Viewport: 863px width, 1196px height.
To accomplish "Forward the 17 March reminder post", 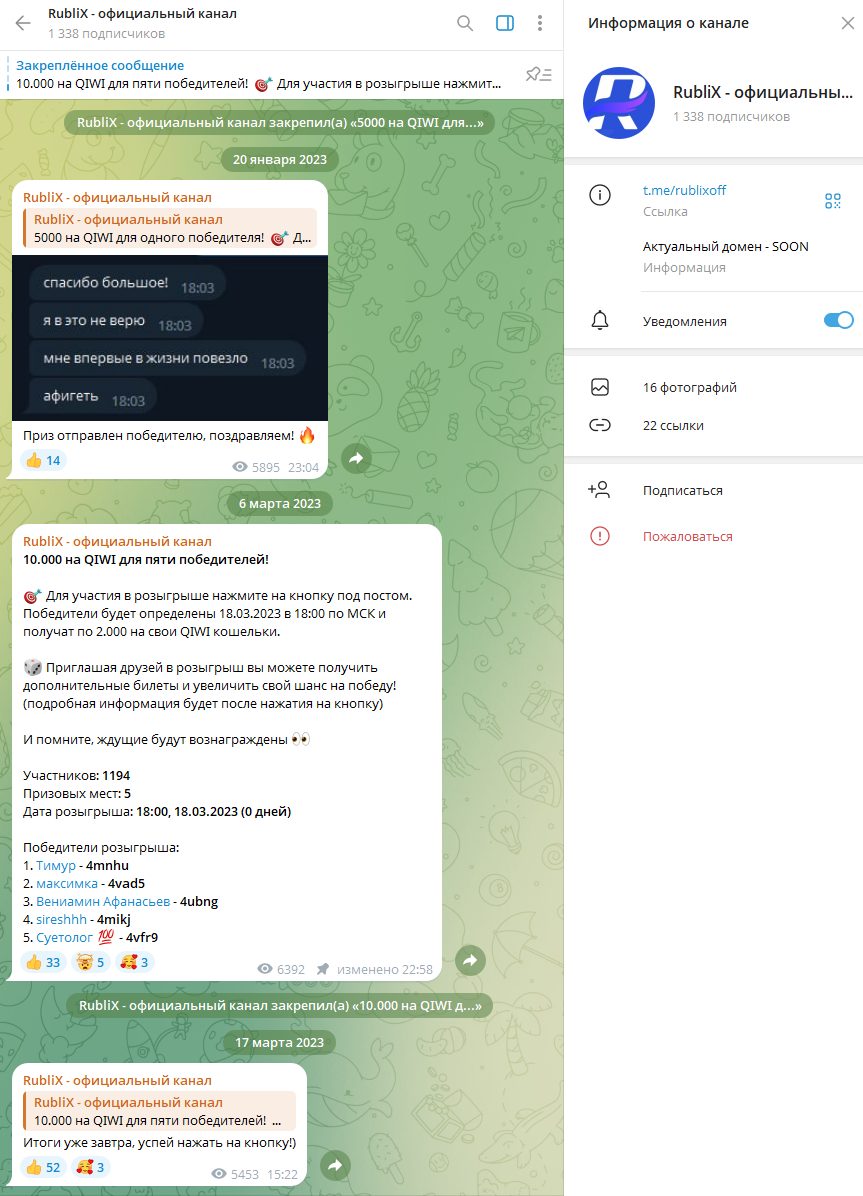I will tap(335, 1165).
